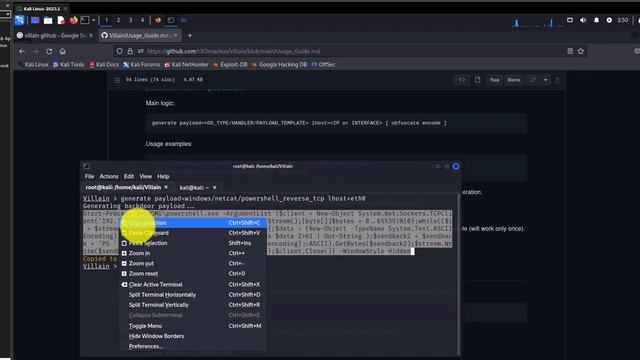Screen dimensions: 640x360
Task: Show the panel clock reading 3:50
Action: click(622, 20)
